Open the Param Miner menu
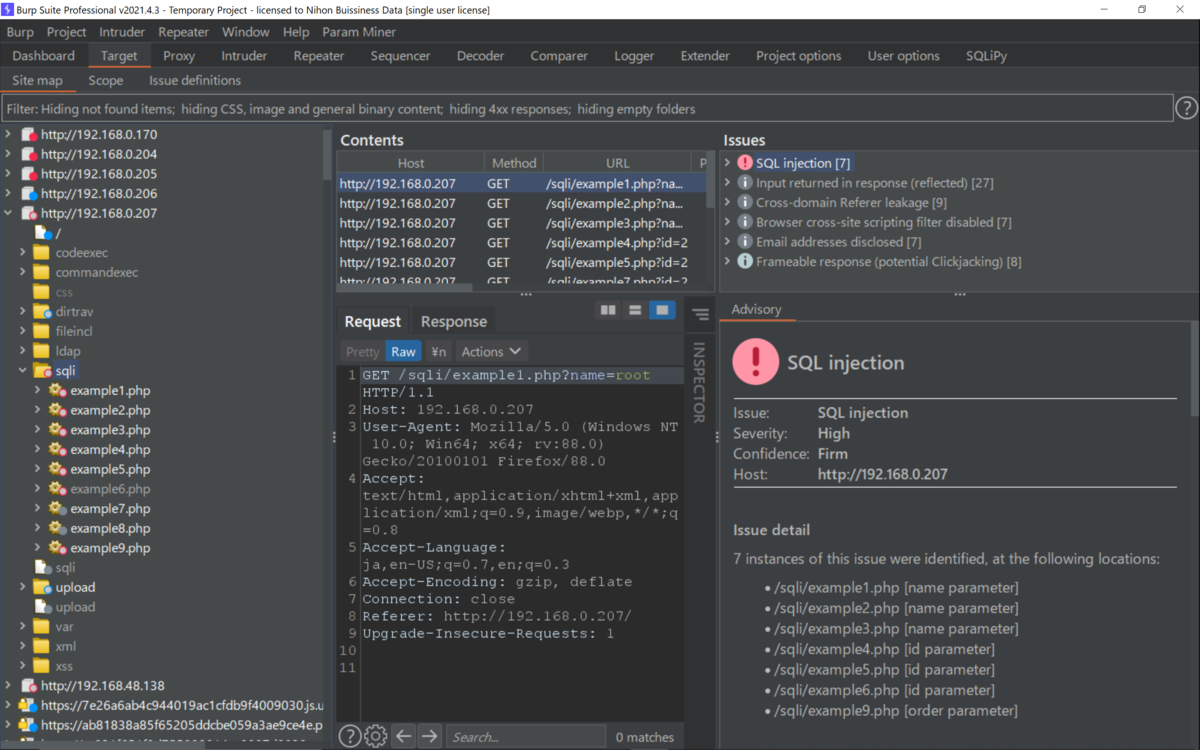The width and height of the screenshot is (1200, 750). tap(359, 32)
